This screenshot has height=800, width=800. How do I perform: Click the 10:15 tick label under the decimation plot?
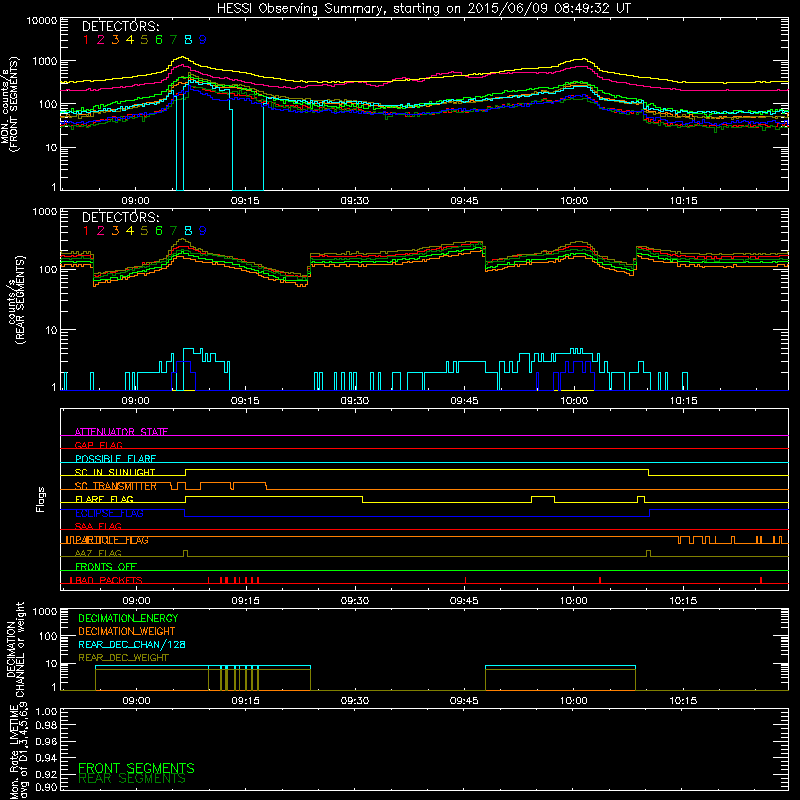tap(683, 701)
